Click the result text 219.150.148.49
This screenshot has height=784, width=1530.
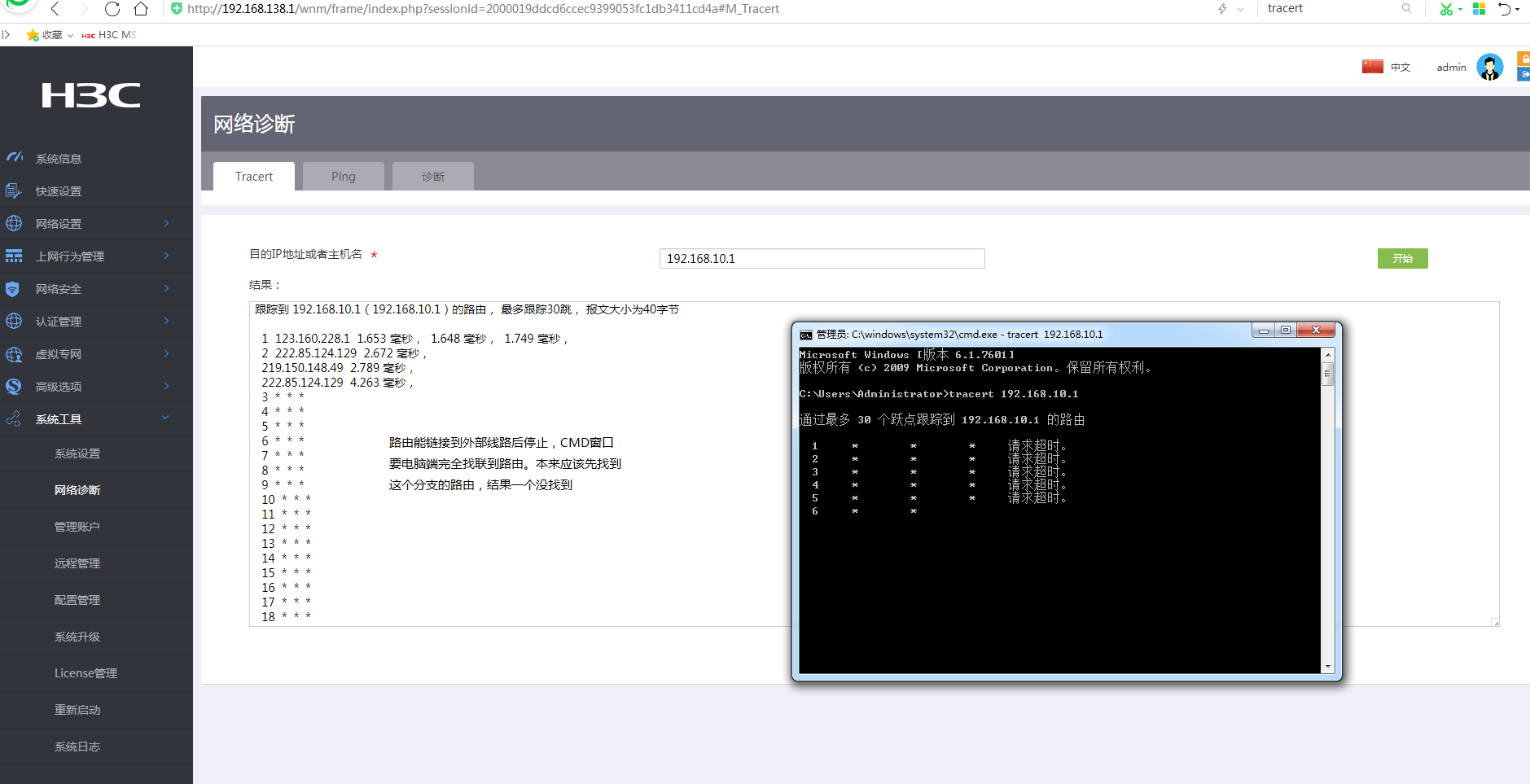302,368
